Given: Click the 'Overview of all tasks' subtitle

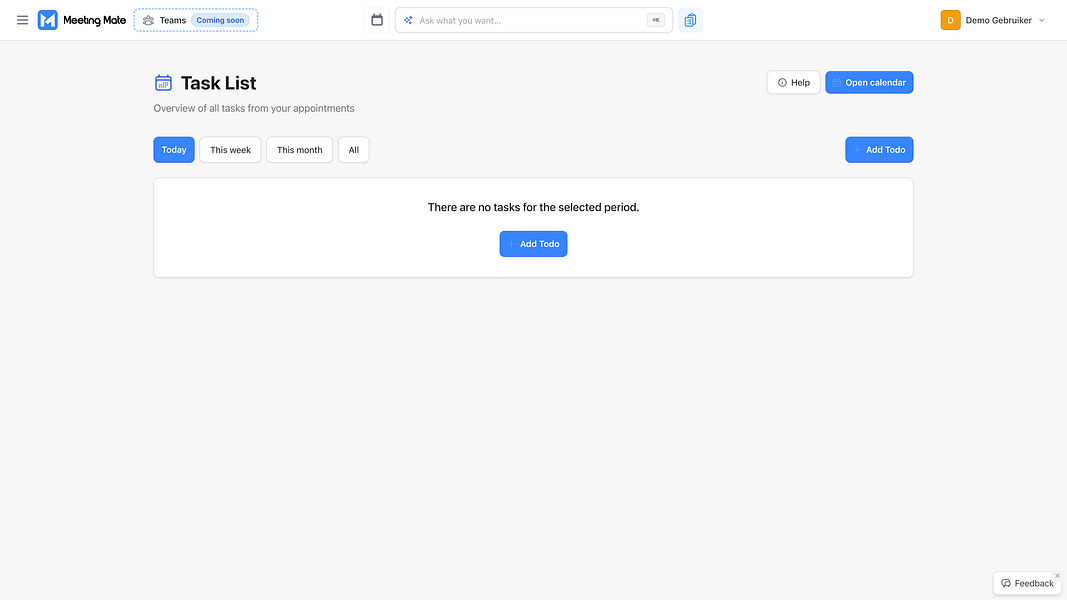Looking at the screenshot, I should [254, 108].
